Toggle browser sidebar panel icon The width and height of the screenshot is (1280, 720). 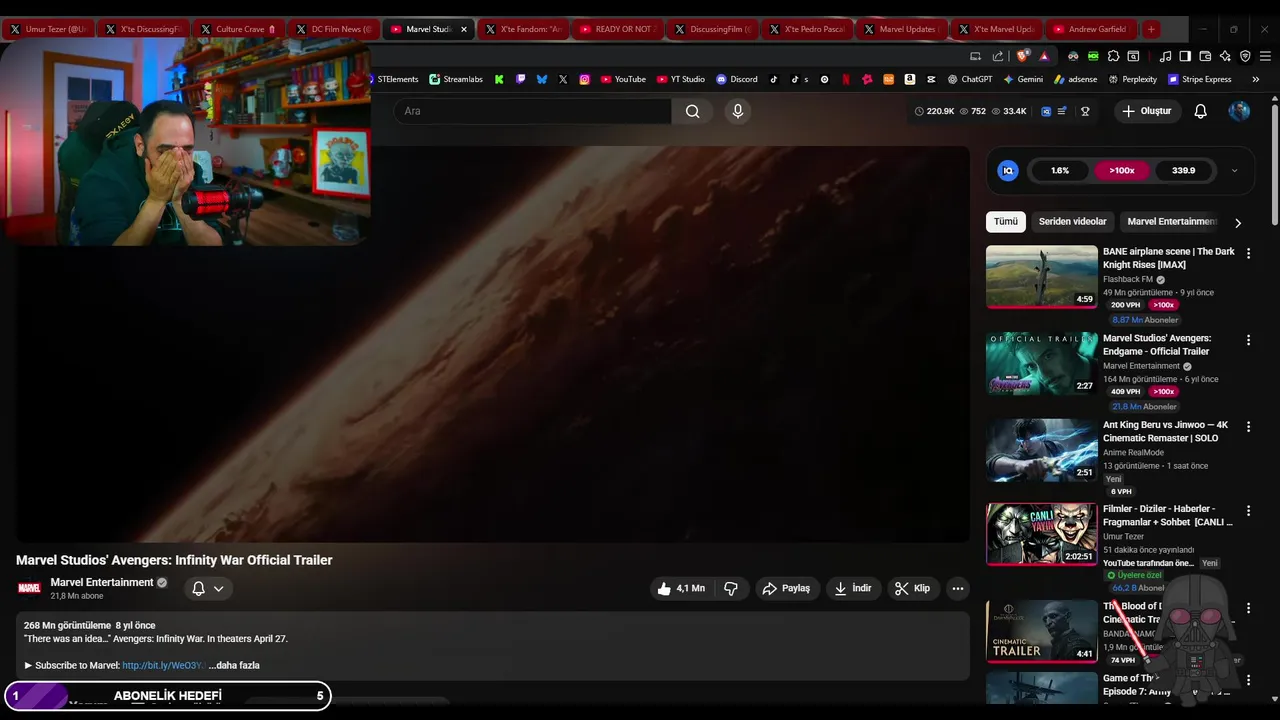(x=1185, y=56)
